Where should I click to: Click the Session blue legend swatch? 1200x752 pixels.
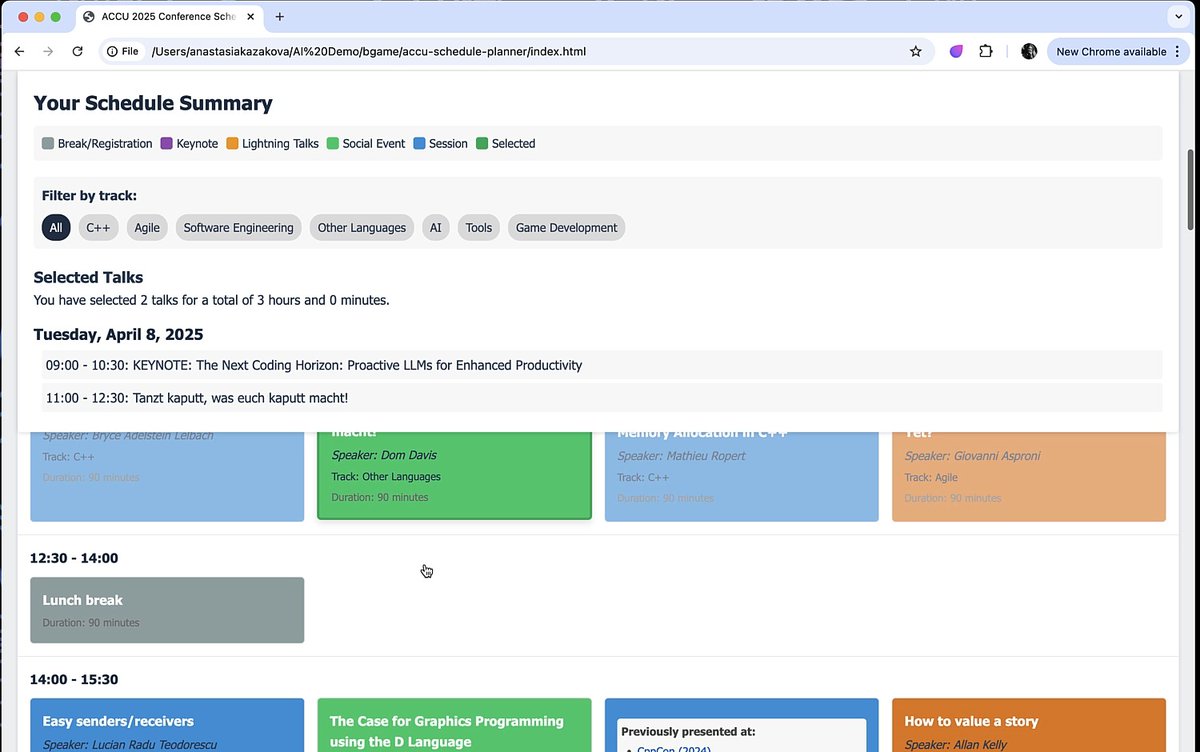(419, 144)
